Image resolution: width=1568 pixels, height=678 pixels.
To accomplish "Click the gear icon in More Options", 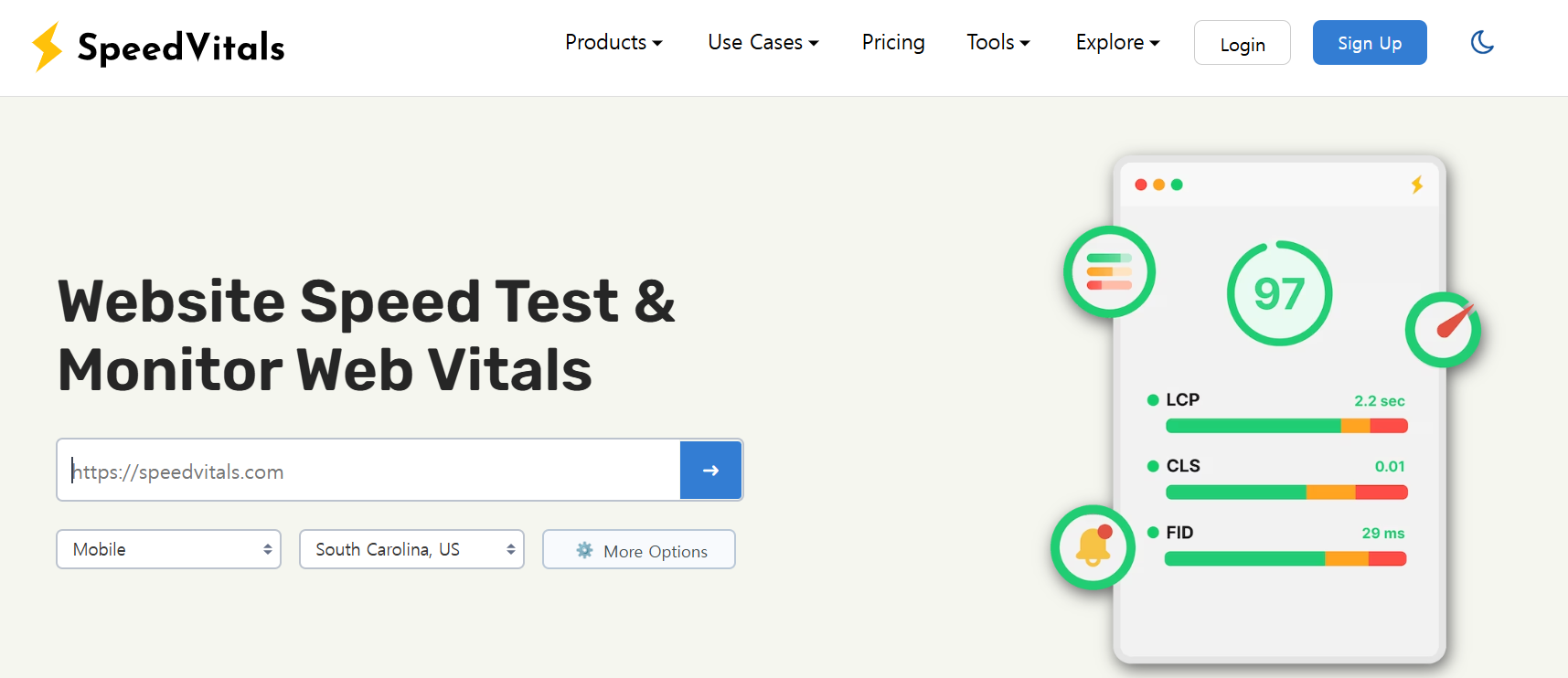I will click(x=584, y=550).
